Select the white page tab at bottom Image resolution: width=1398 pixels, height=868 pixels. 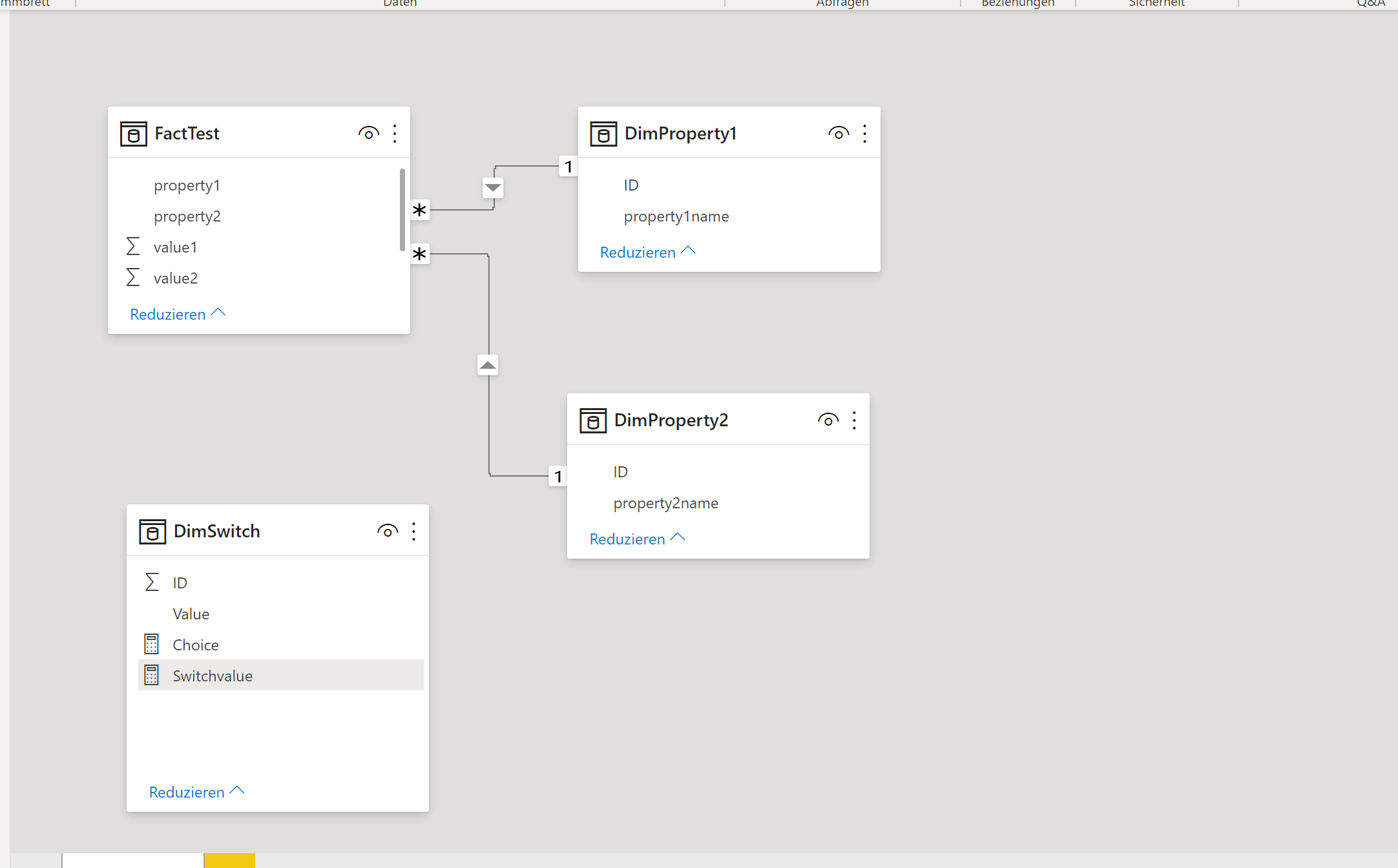133,861
